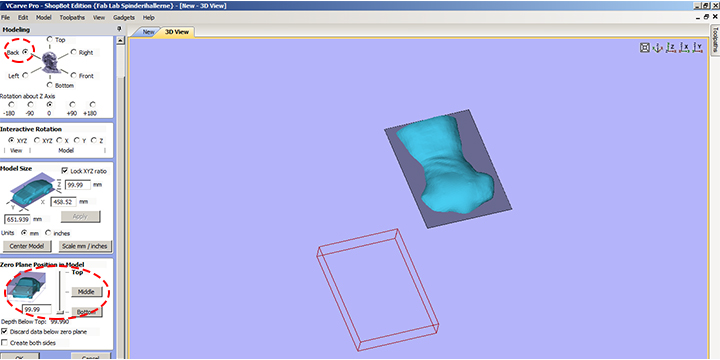Enable Create both sides checkbox

pos(5,343)
